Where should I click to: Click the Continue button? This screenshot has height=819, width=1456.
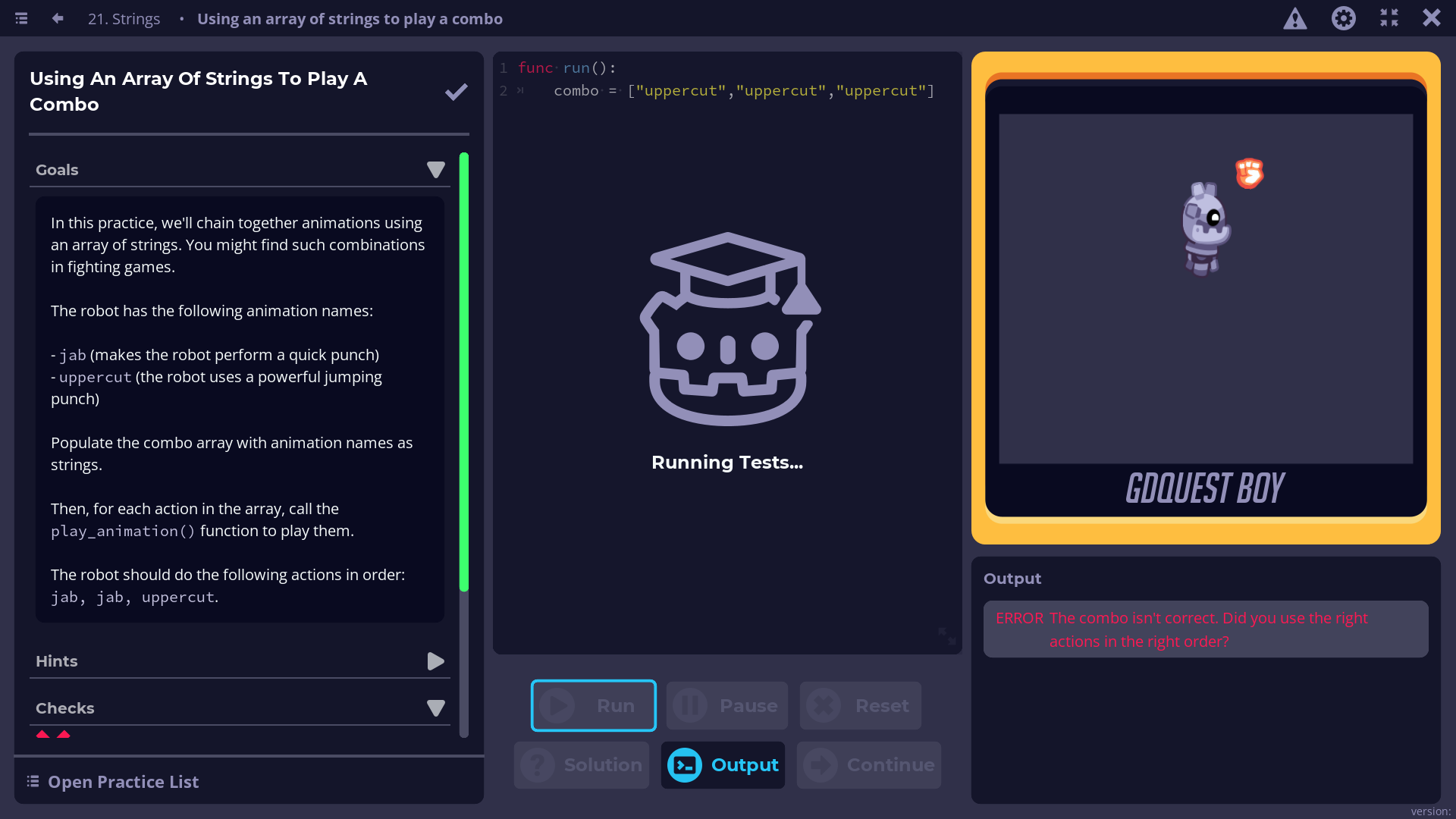tap(868, 765)
